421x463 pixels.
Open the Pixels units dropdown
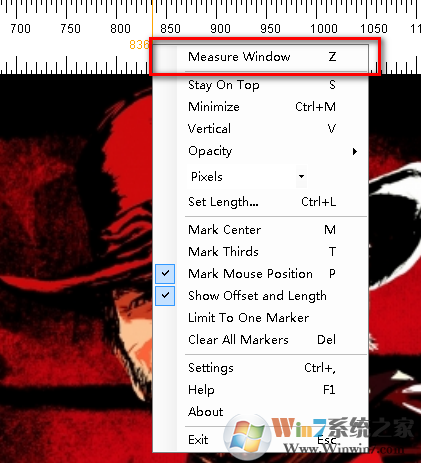[247, 176]
